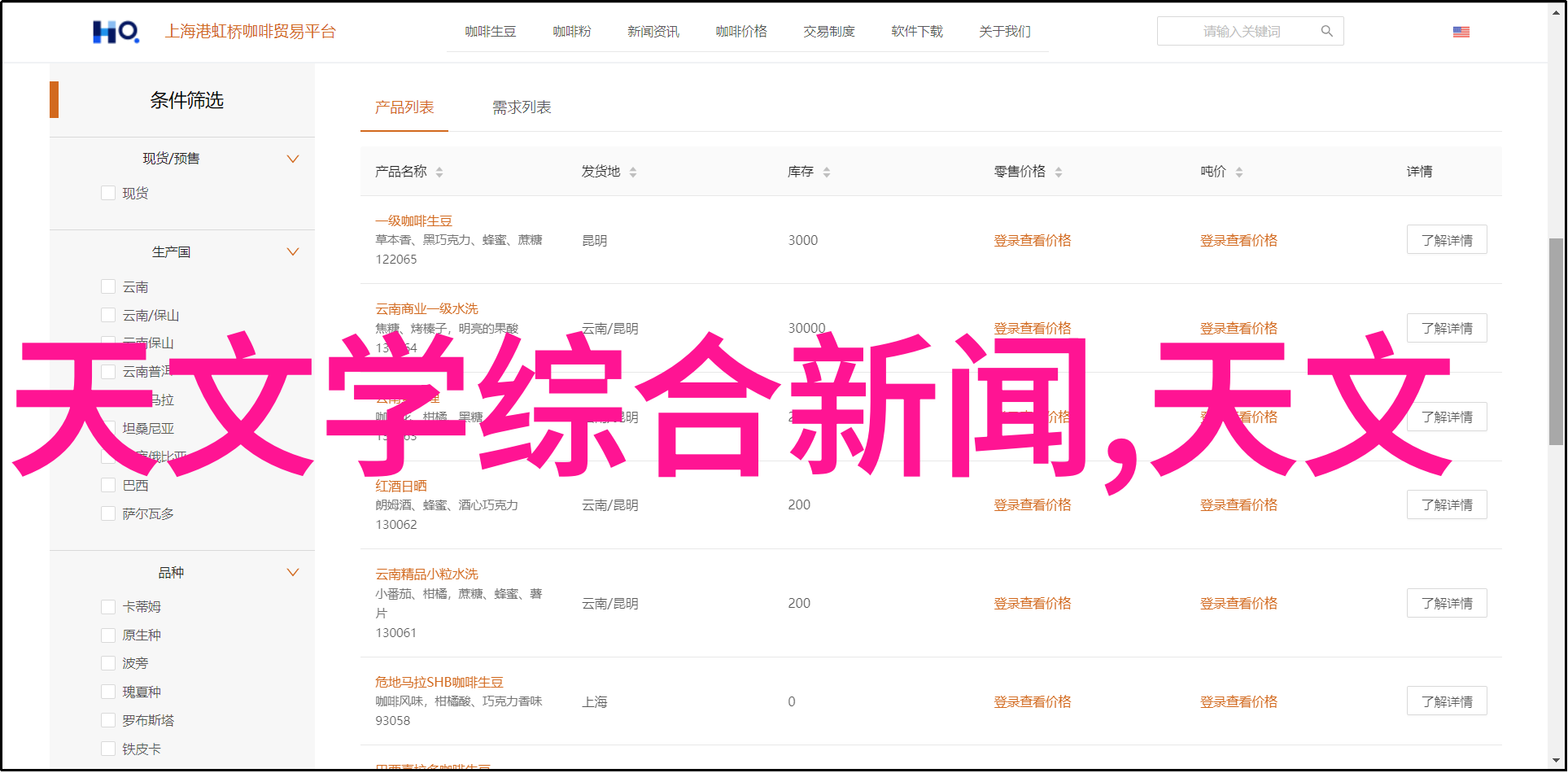
Task: Open 交易制度 in navigation
Action: (829, 31)
